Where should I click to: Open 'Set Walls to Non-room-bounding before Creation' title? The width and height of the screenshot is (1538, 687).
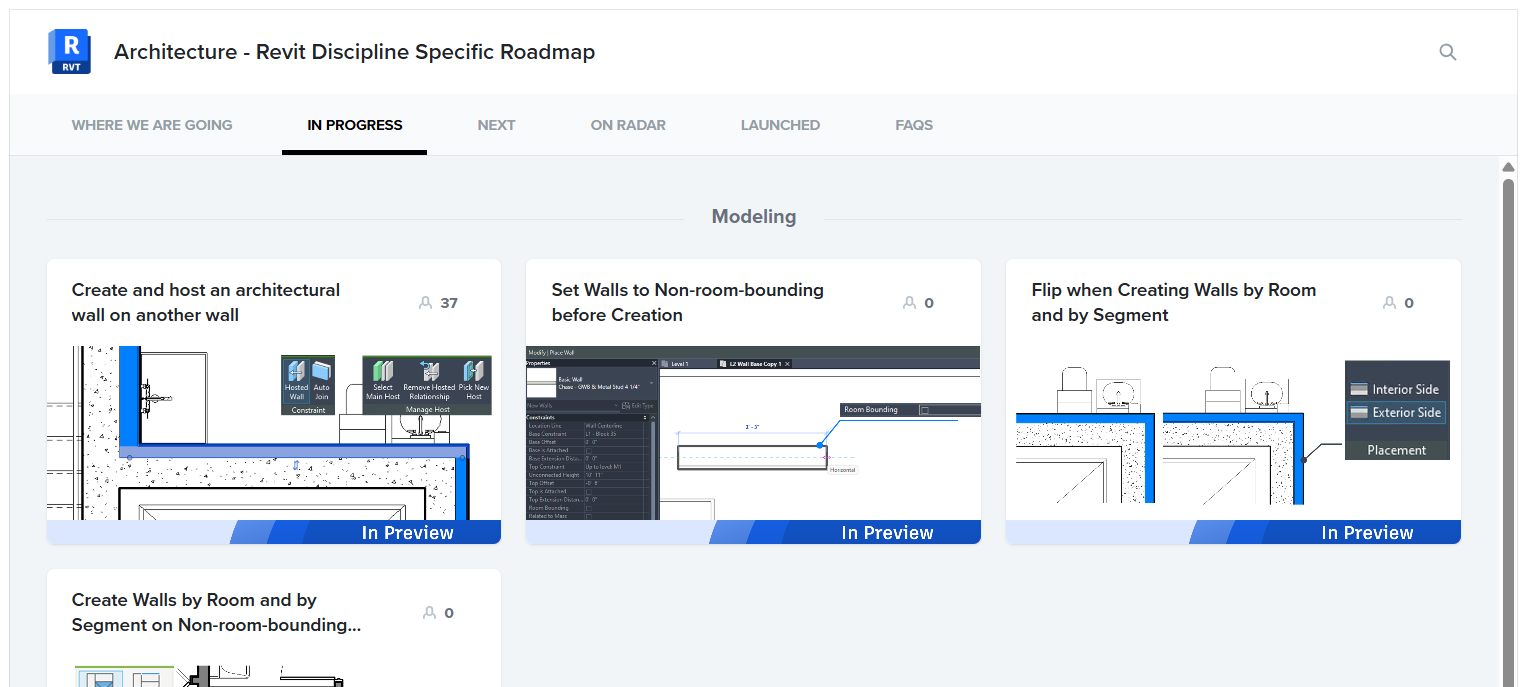coord(687,302)
